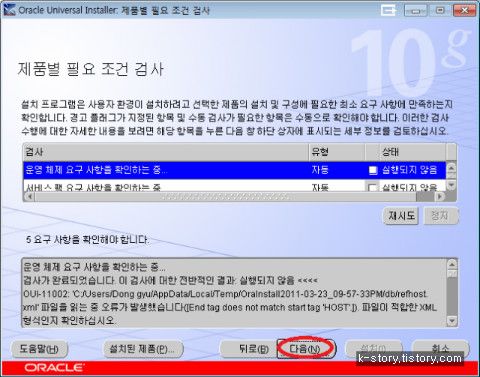Click the 실행되지 않음 status in selected row

pos(409,170)
